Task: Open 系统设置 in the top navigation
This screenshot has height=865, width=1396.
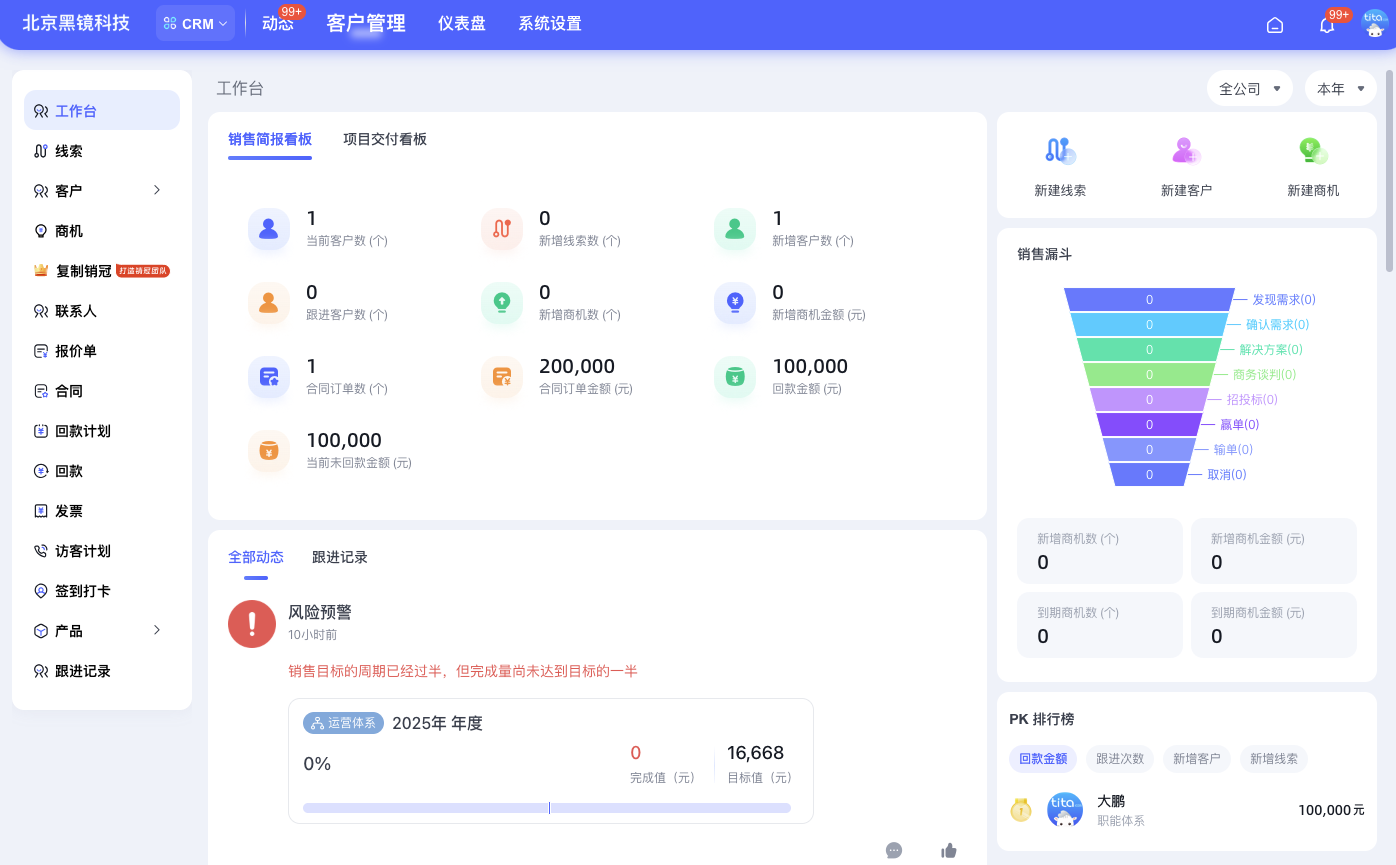Action: 548,23
